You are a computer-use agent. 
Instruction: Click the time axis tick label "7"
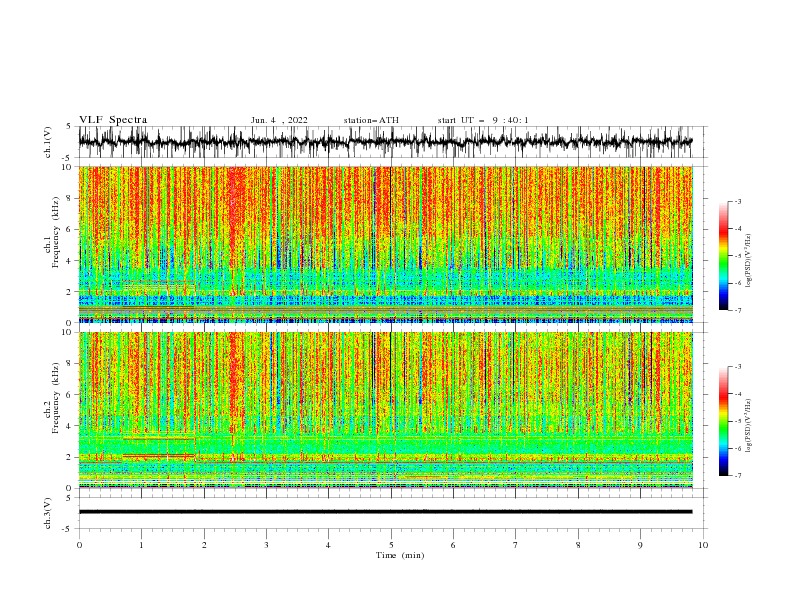pos(516,545)
